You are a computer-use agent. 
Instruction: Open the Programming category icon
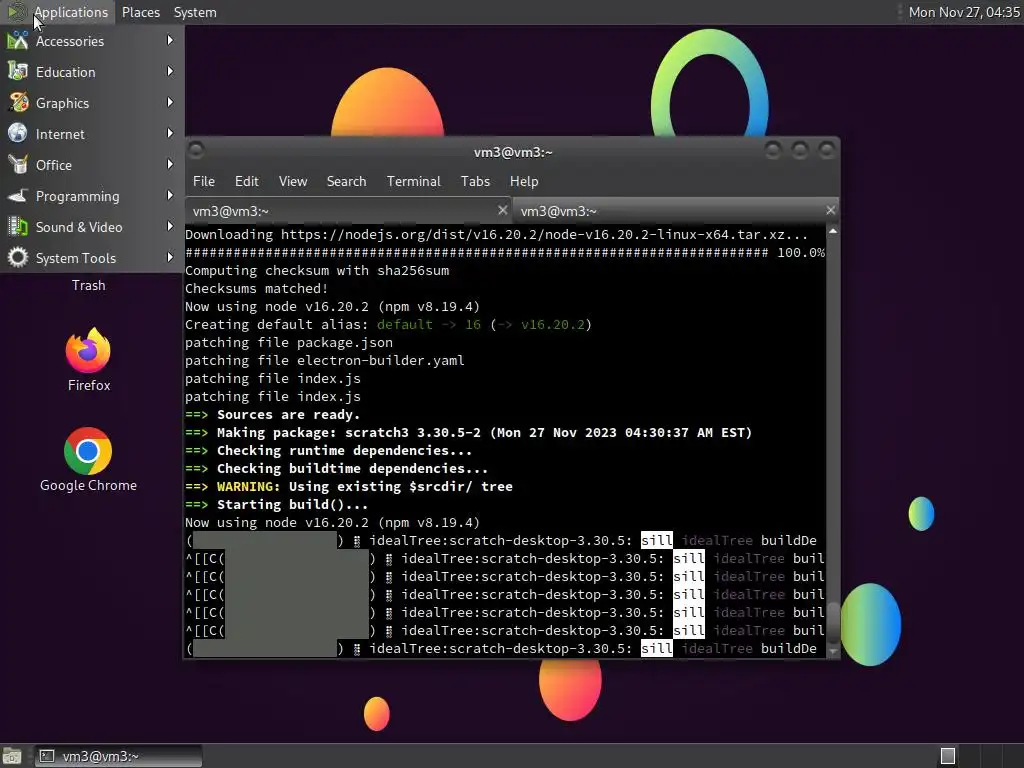tap(18, 196)
